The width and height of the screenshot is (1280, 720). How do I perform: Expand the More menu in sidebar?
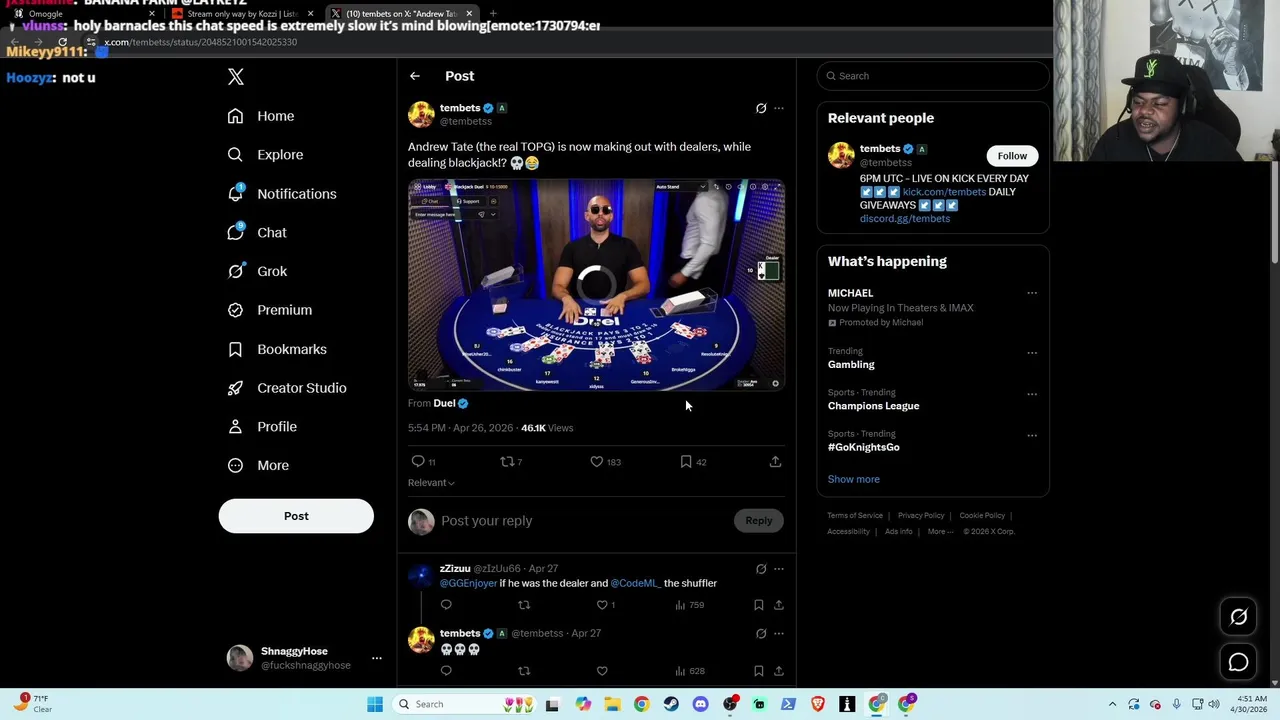point(258,465)
